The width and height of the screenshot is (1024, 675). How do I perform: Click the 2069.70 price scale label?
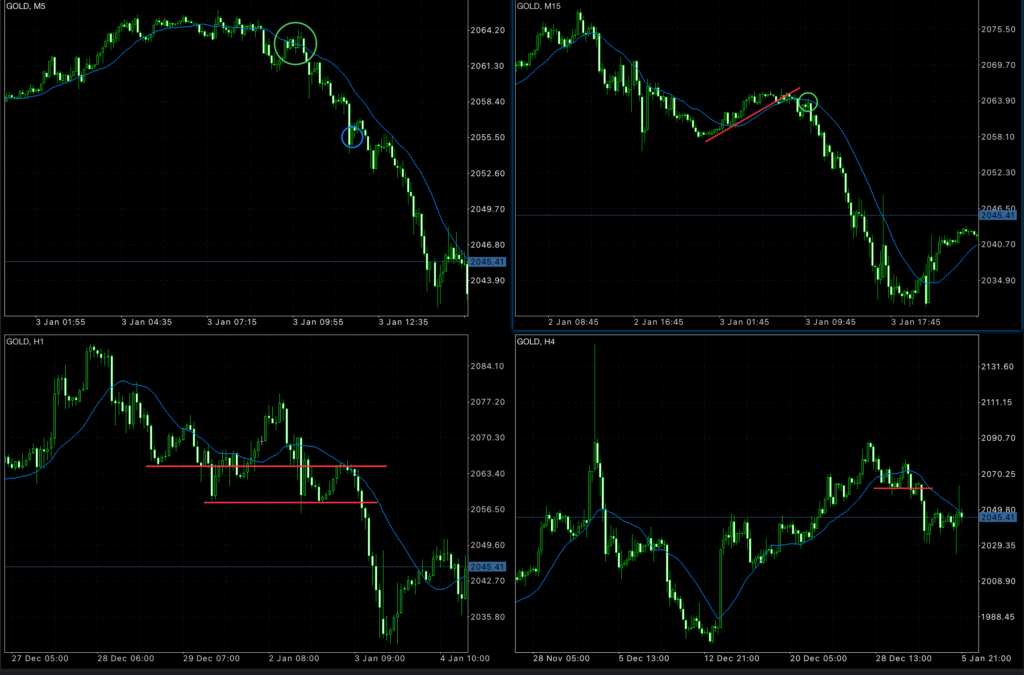(x=998, y=65)
